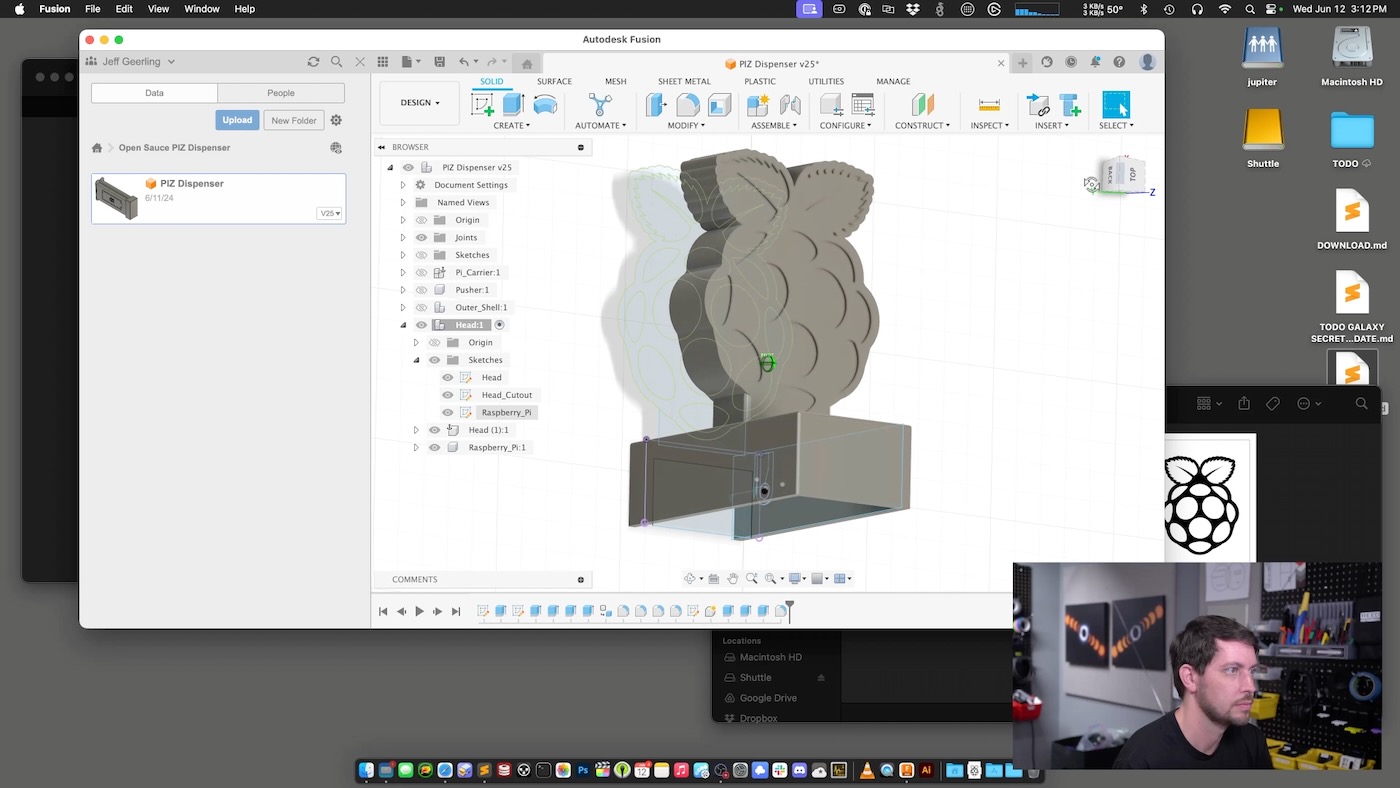Open the DESIGN workspace dropdown
The image size is (1400, 788).
click(420, 103)
